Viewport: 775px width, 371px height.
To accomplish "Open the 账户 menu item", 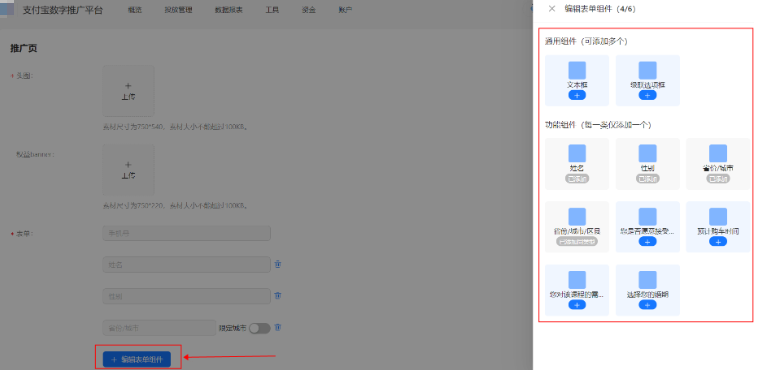I will pos(345,10).
